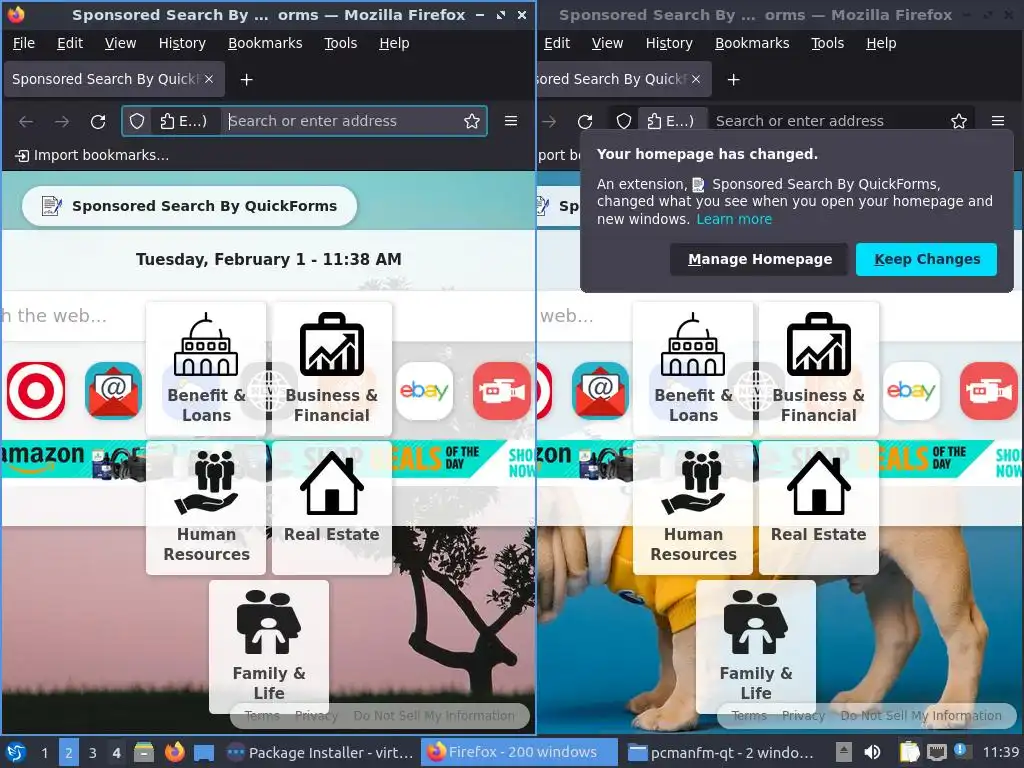The width and height of the screenshot is (1024, 768).
Task: Open volume control in system tray
Action: point(872,753)
